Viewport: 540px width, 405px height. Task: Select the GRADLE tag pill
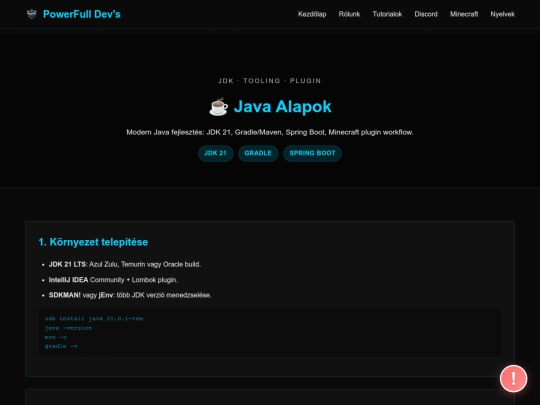tap(258, 153)
